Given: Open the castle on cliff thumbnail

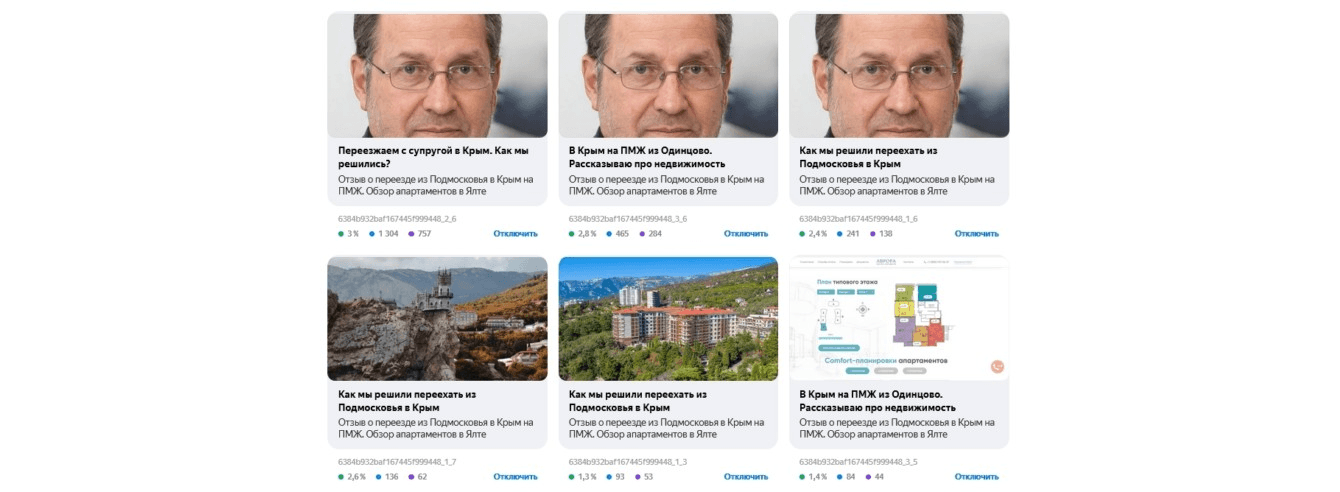Looking at the screenshot, I should [437, 318].
